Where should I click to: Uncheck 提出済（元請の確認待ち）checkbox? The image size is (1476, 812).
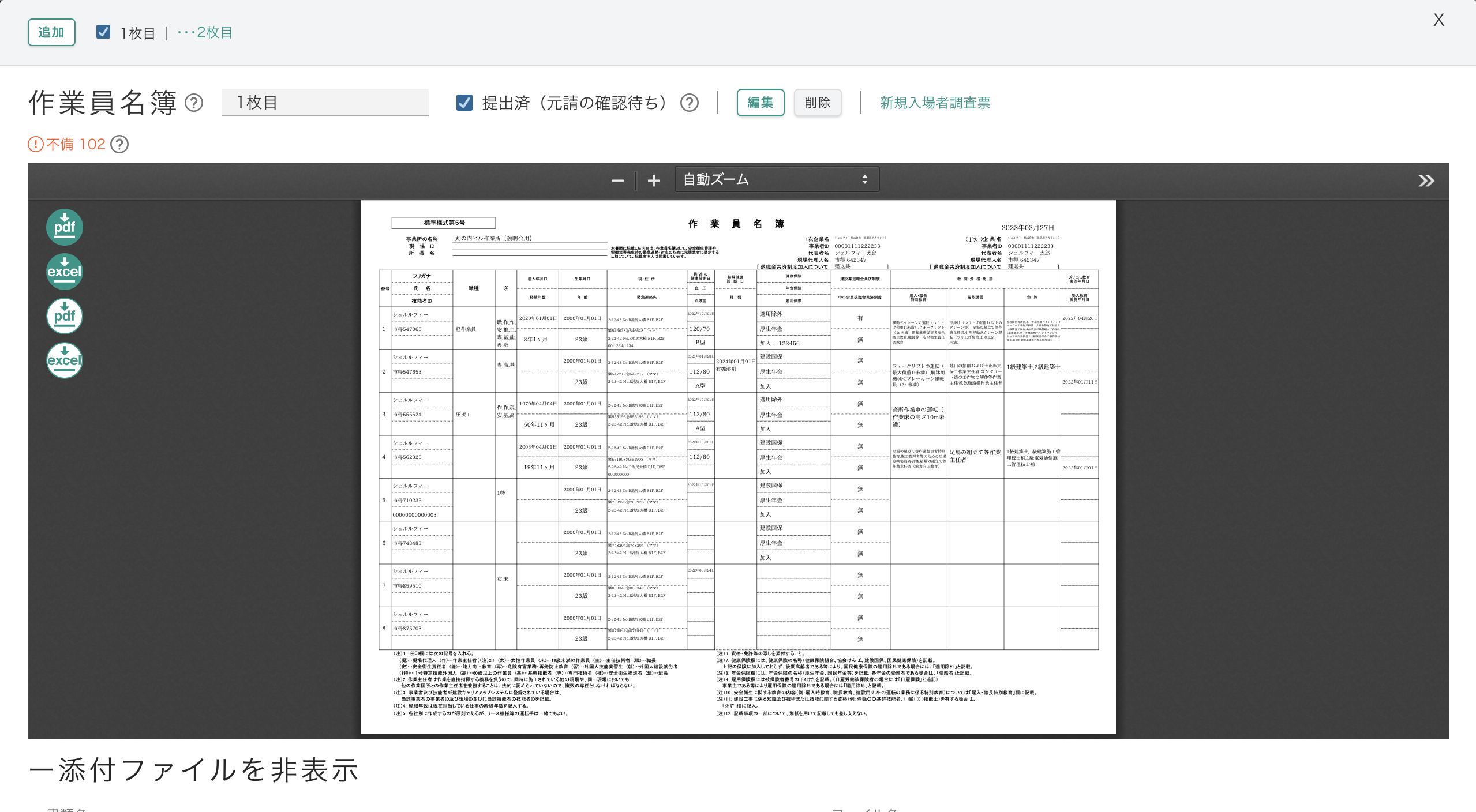pyautogui.click(x=464, y=103)
